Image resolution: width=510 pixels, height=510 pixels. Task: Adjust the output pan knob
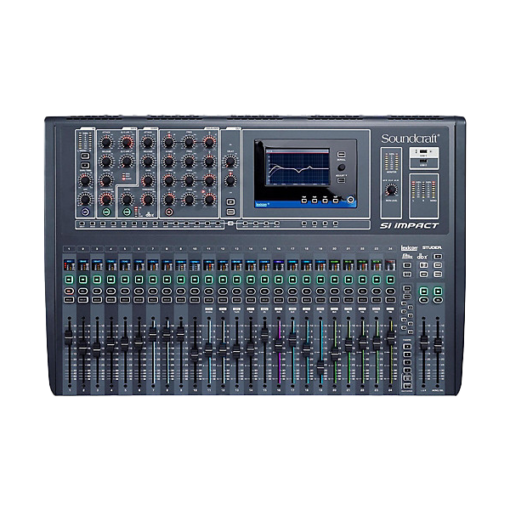[x=230, y=181]
